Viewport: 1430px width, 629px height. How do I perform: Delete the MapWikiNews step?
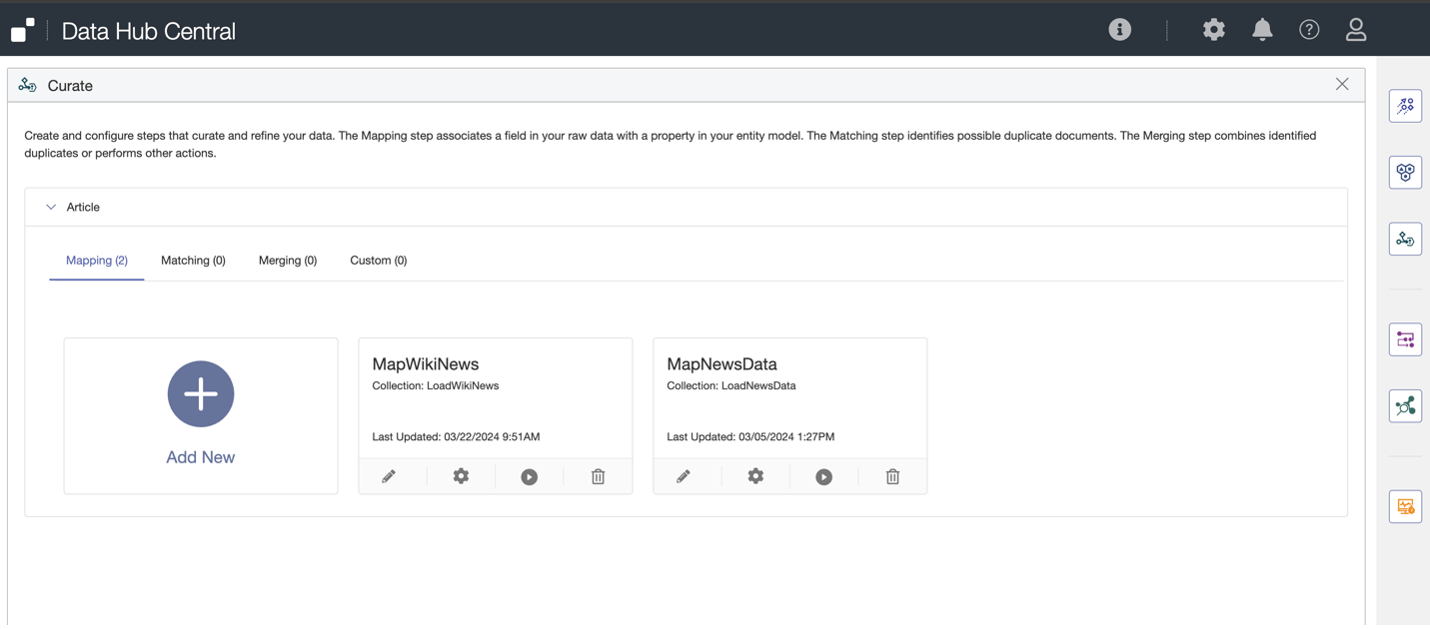coord(598,477)
